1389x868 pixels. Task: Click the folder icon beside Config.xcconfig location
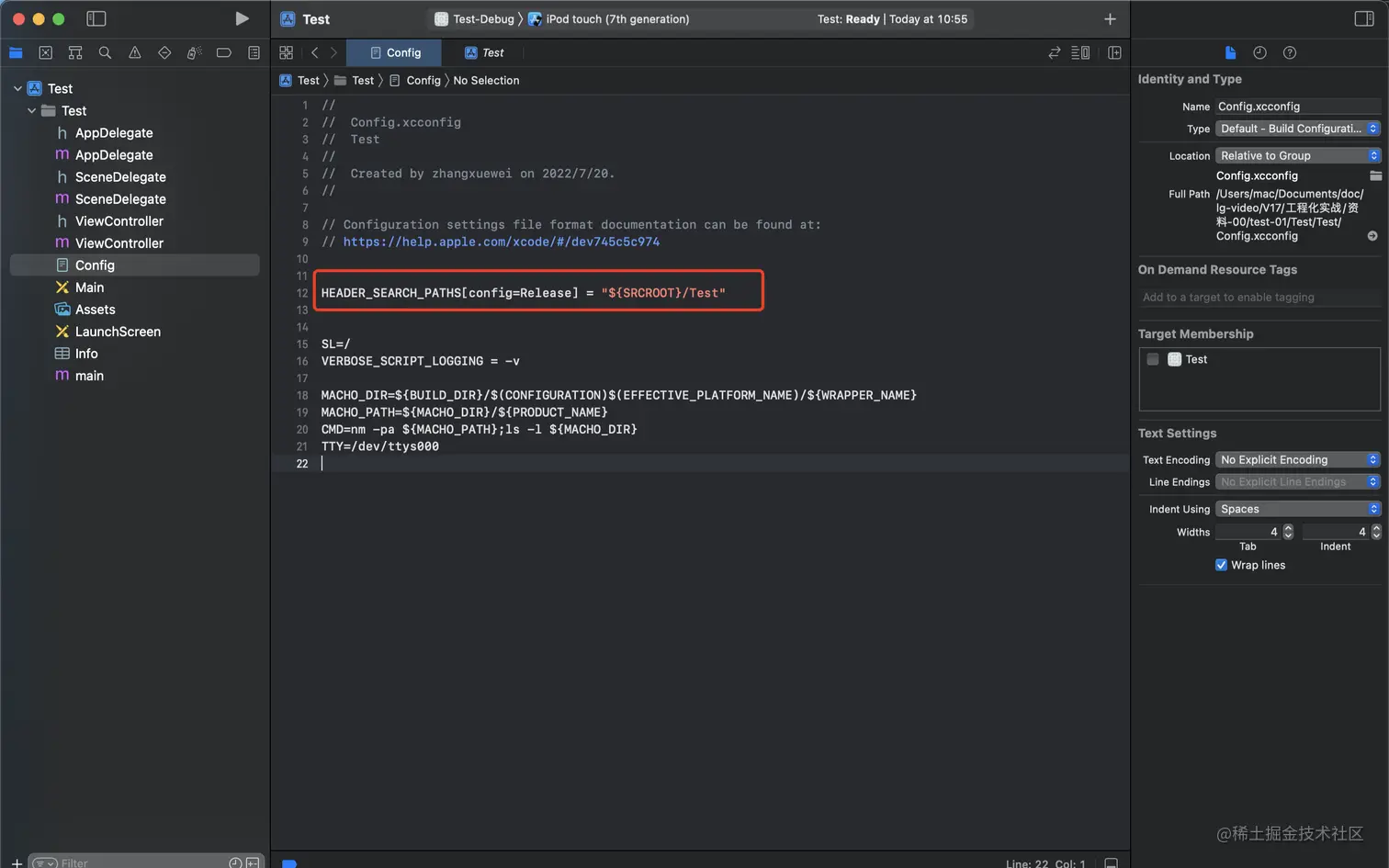[1375, 175]
